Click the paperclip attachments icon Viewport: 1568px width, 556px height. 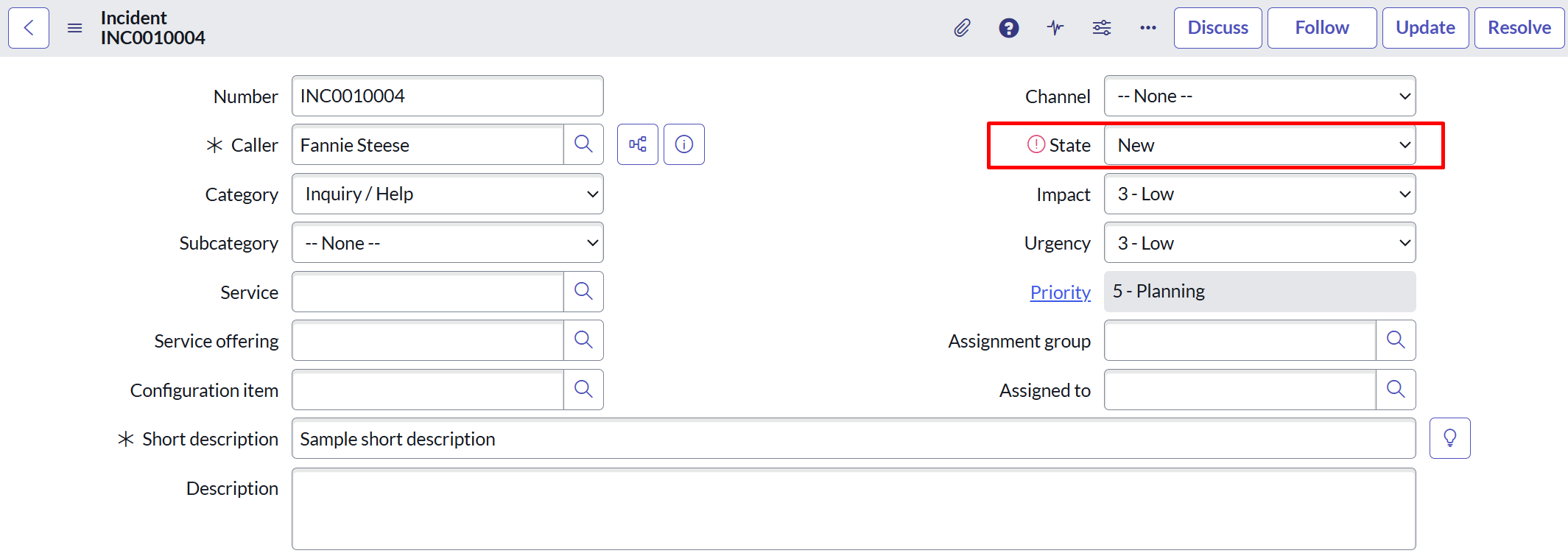point(962,28)
